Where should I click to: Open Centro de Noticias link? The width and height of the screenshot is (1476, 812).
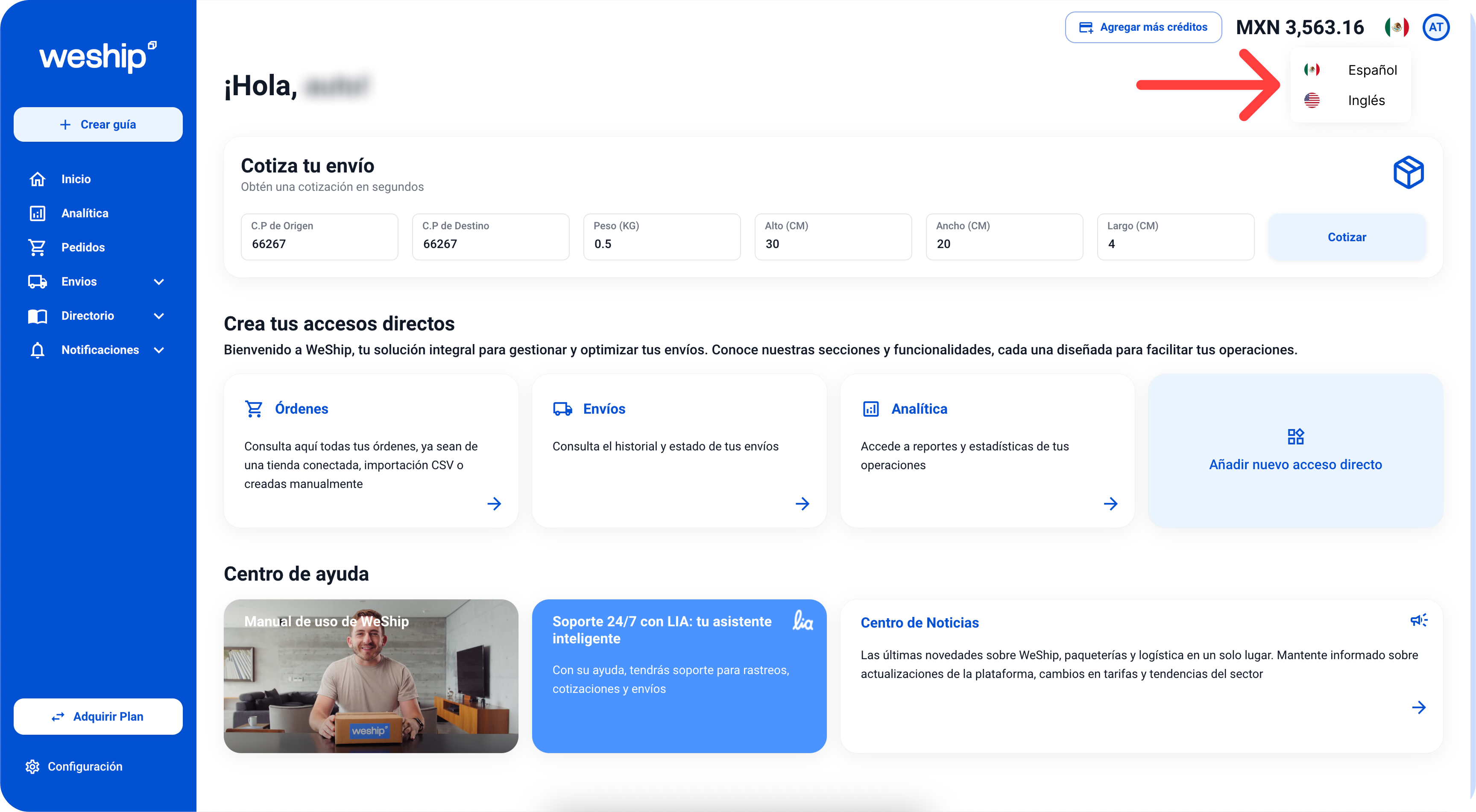click(920, 622)
